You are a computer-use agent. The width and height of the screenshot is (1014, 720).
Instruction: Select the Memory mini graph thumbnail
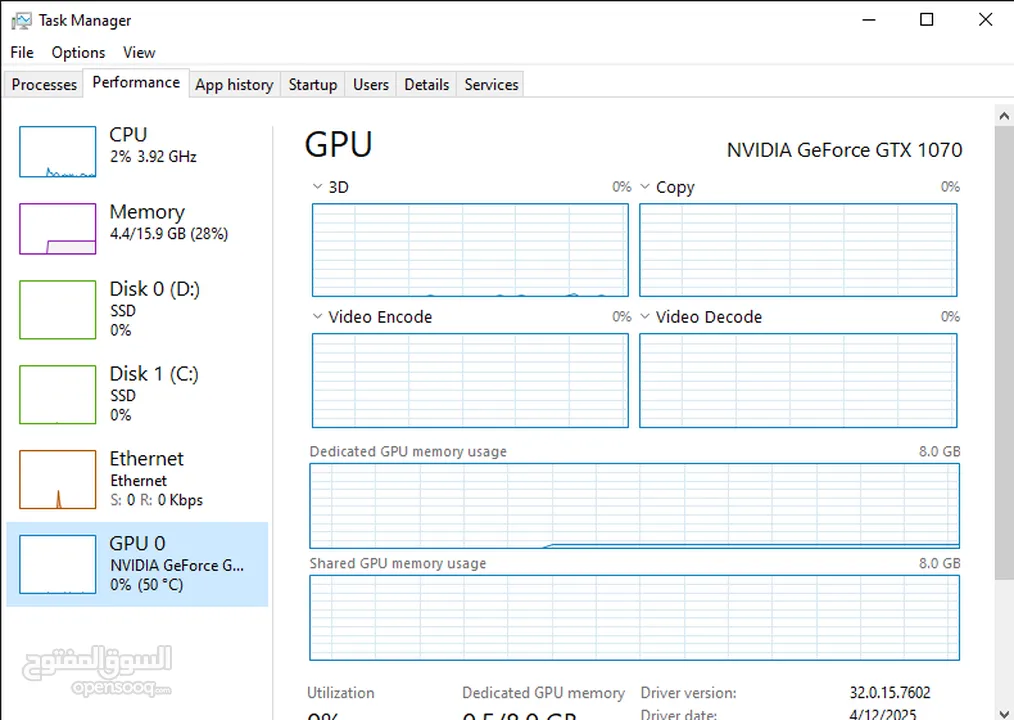click(x=58, y=229)
